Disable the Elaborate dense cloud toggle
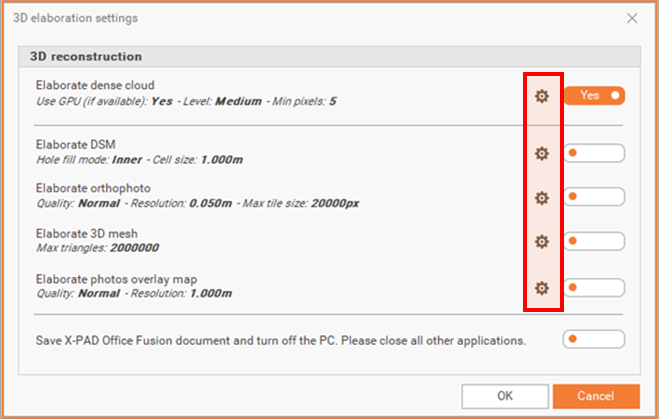This screenshot has width=659, height=419. pyautogui.click(x=594, y=95)
